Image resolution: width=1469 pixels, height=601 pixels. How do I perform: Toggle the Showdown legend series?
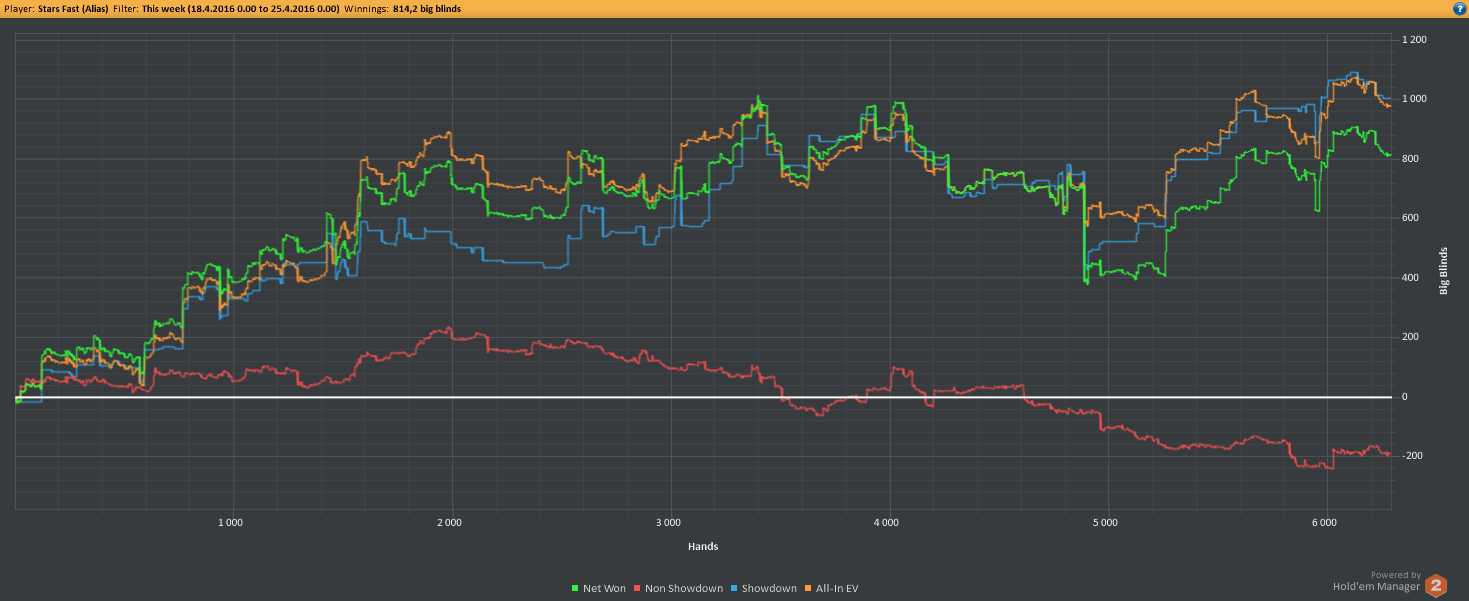click(762, 588)
